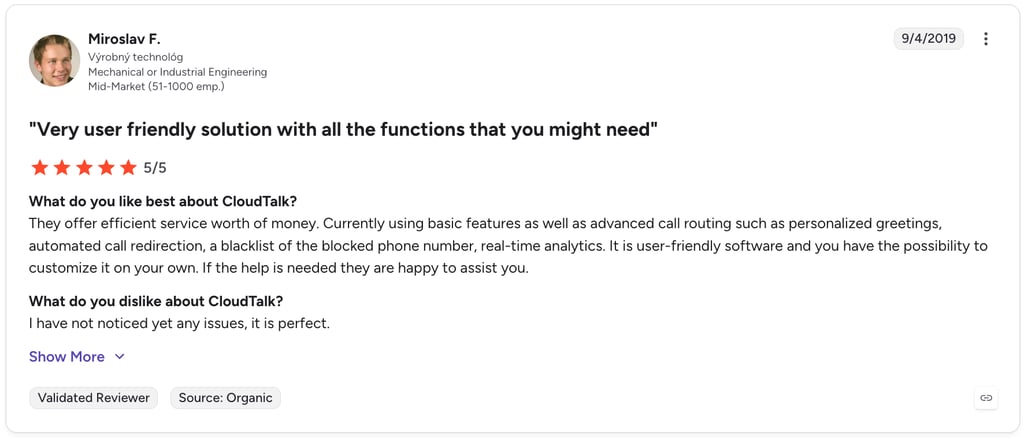The height and width of the screenshot is (439, 1024).
Task: Click the fifth rating star
Action: pos(128,168)
